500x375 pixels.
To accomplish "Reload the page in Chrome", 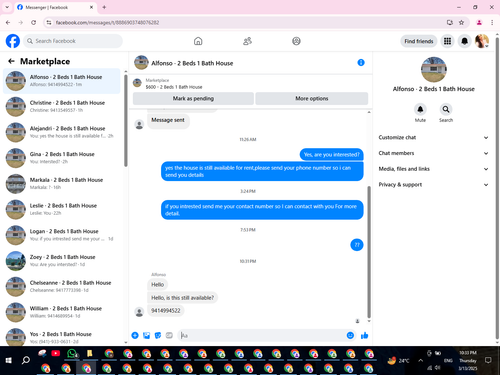I will click(x=33, y=22).
